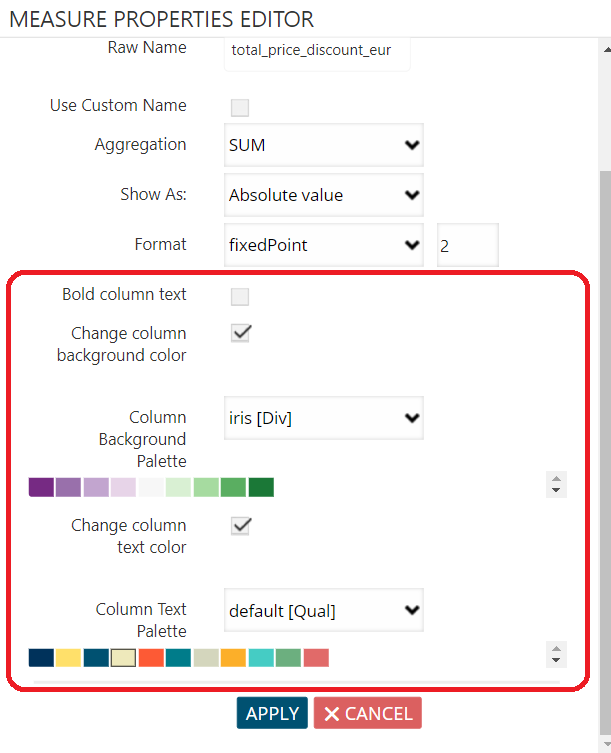Select the navy blue text palette swatch

(x=41, y=658)
